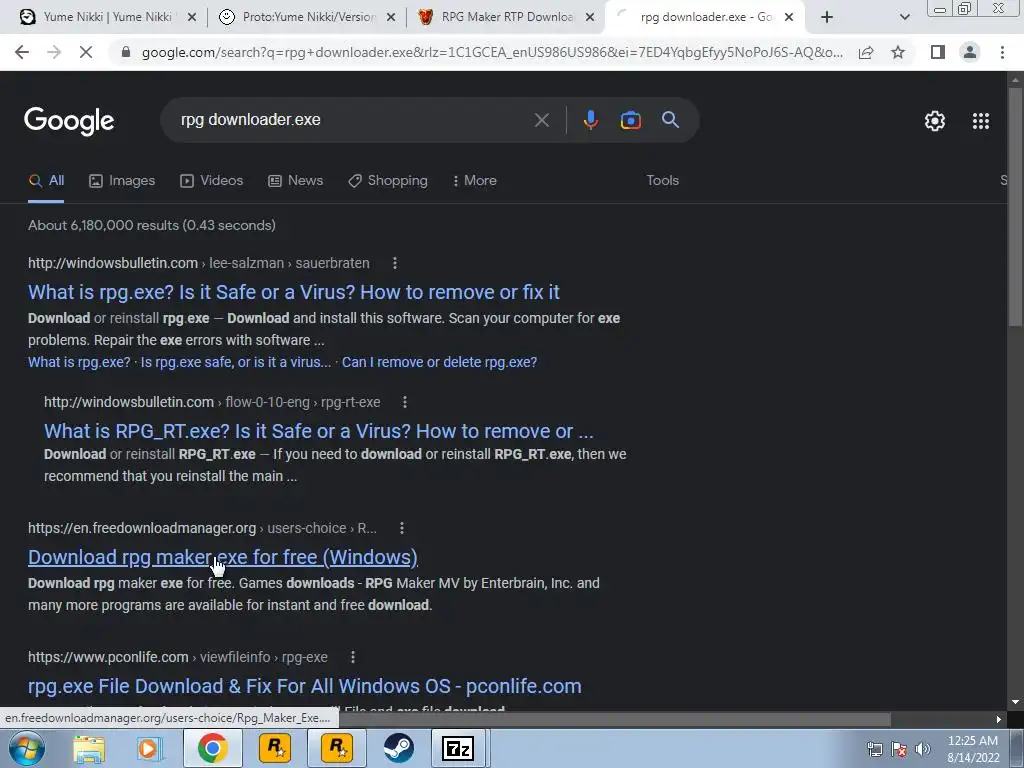Search by image with camera icon
1024x768 pixels.
click(x=630, y=120)
